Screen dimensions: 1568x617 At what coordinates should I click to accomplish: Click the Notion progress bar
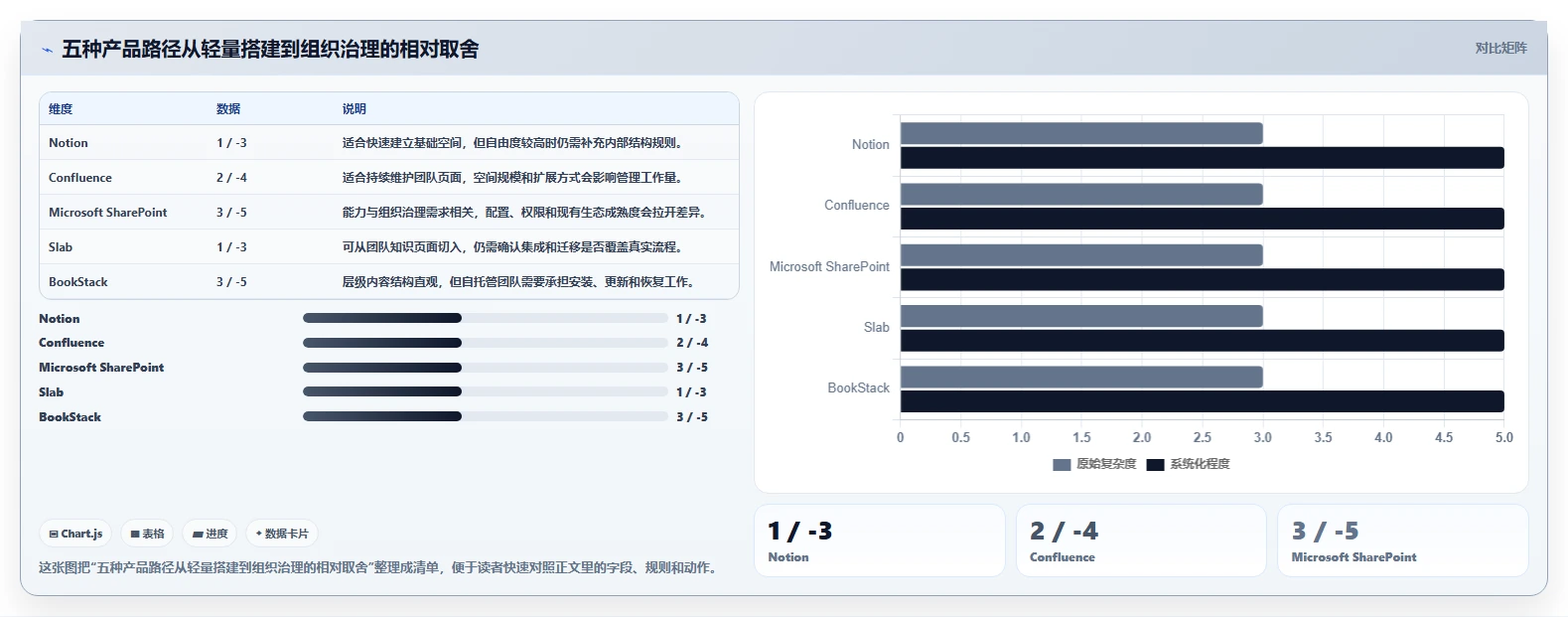486,318
